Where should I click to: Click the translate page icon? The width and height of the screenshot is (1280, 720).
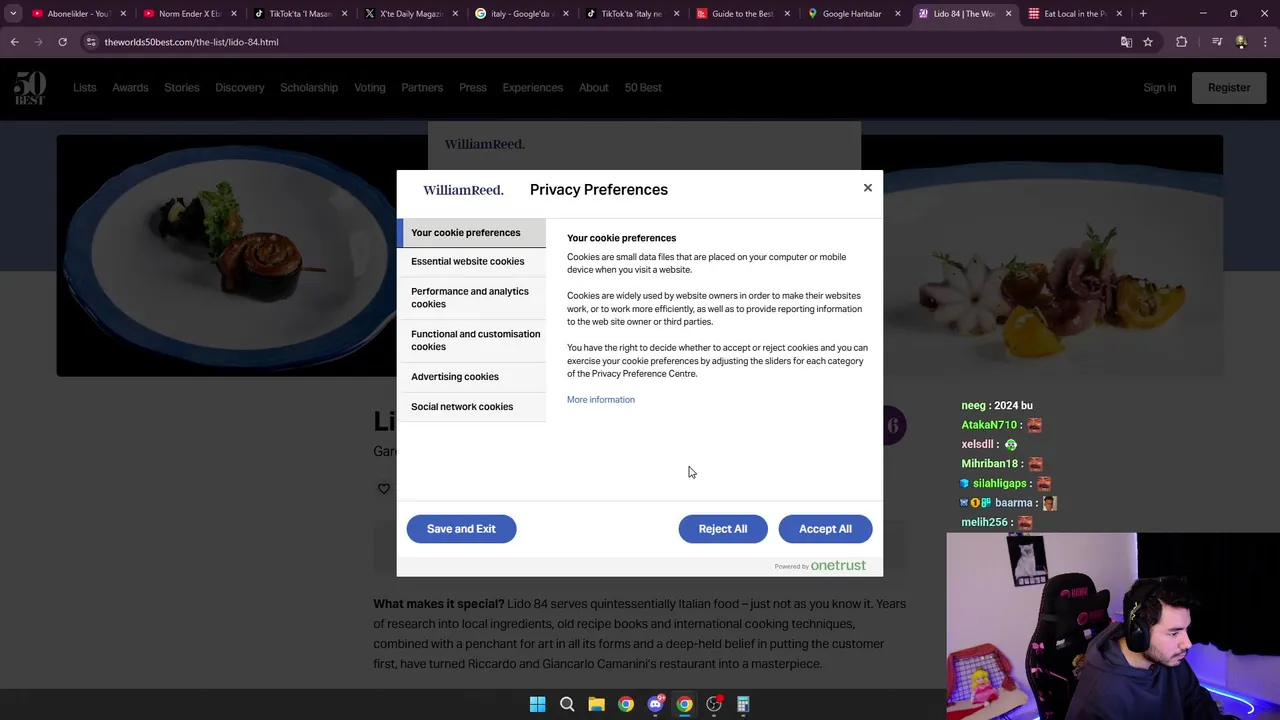click(x=1126, y=42)
